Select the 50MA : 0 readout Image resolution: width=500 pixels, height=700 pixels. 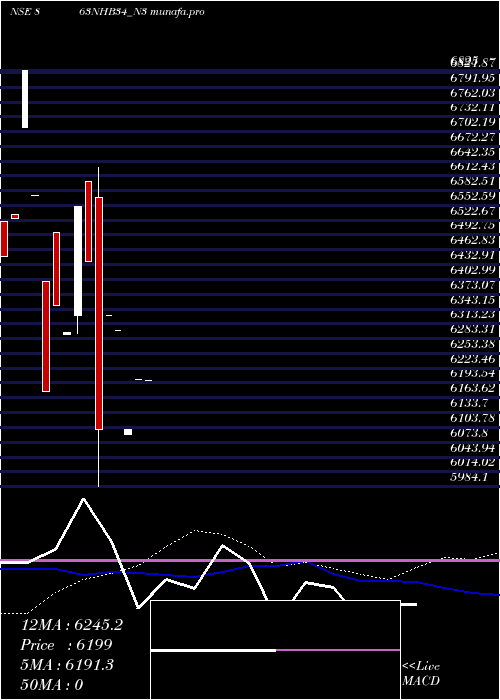pyautogui.click(x=52, y=685)
